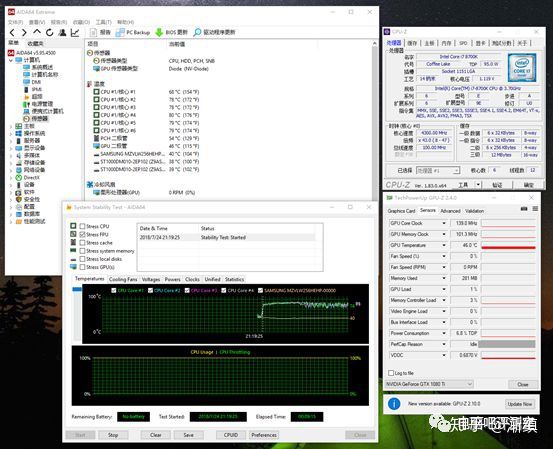
Task: Toggle CPU Core #1 graph checkbox
Action: point(114,290)
